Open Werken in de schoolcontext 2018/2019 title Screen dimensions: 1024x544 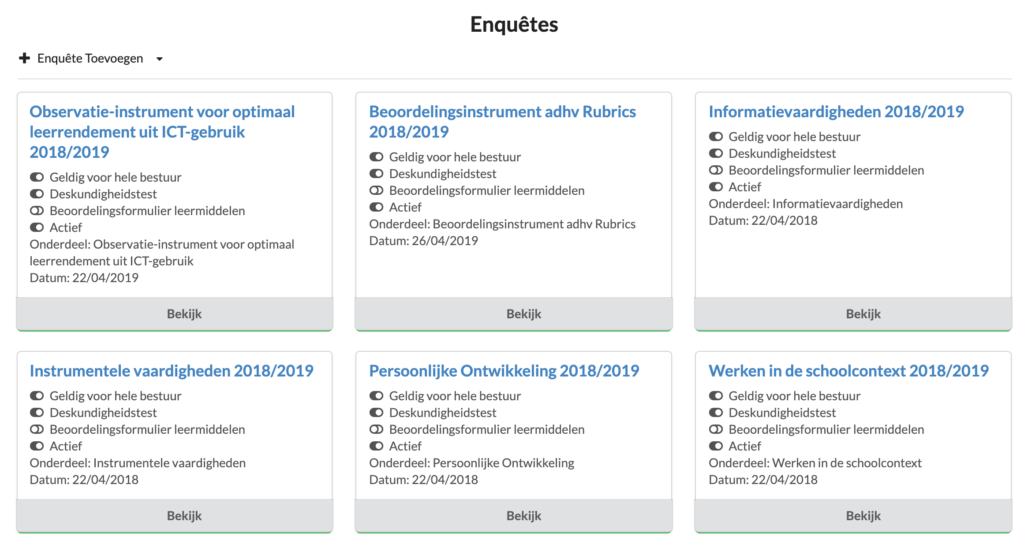(x=848, y=371)
